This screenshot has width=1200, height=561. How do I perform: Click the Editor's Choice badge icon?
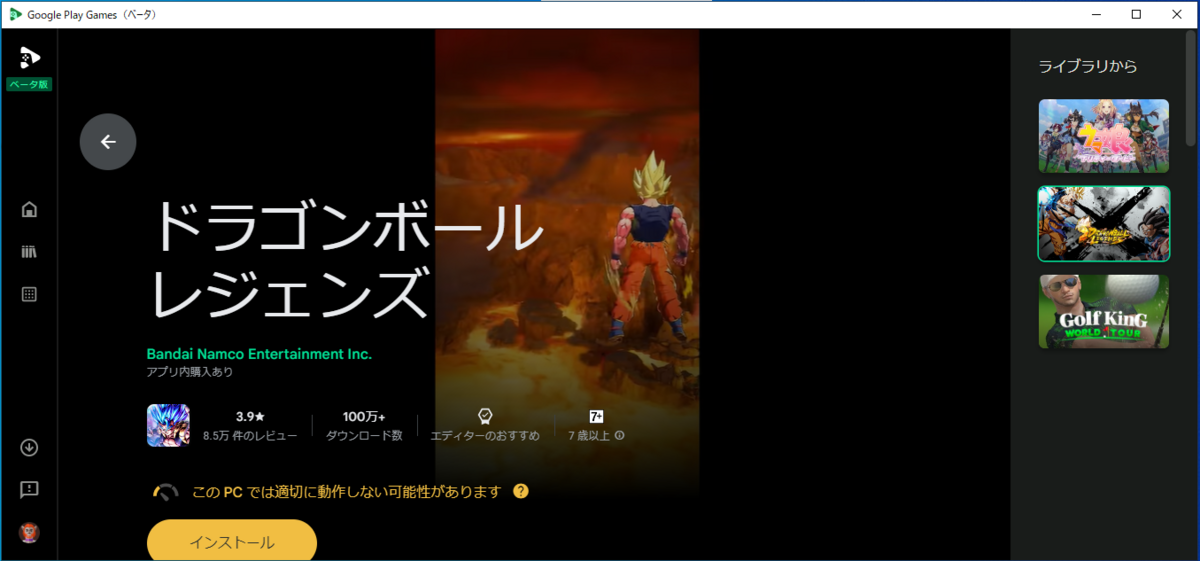coord(485,416)
